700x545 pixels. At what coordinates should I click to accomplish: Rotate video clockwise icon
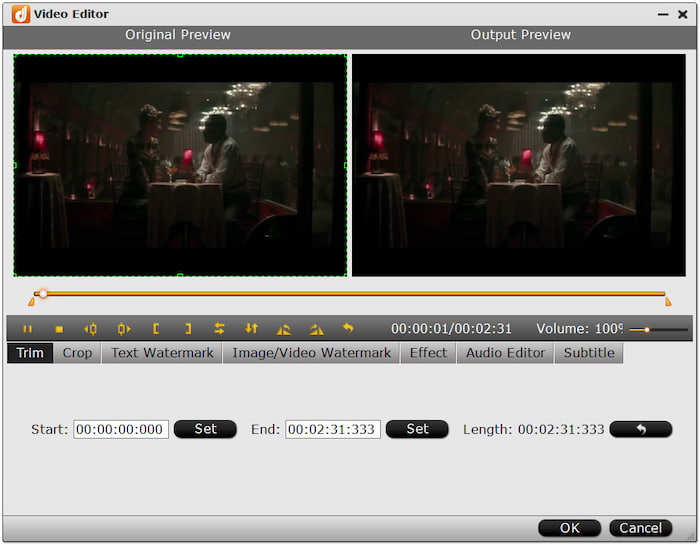(x=316, y=329)
